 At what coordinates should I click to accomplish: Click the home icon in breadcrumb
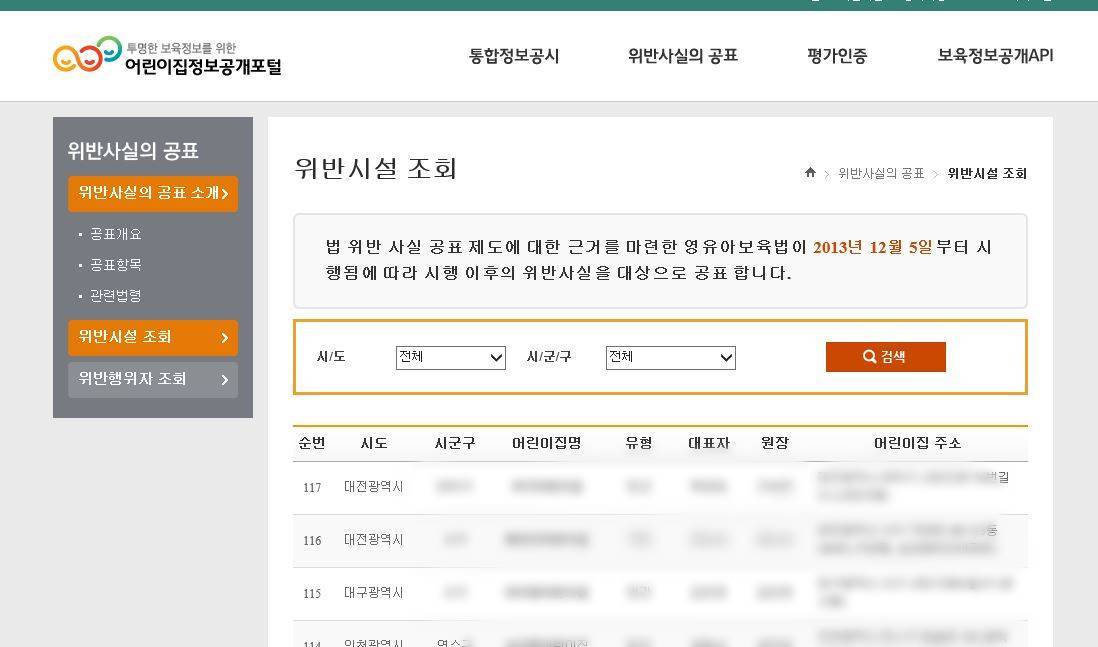pos(810,172)
